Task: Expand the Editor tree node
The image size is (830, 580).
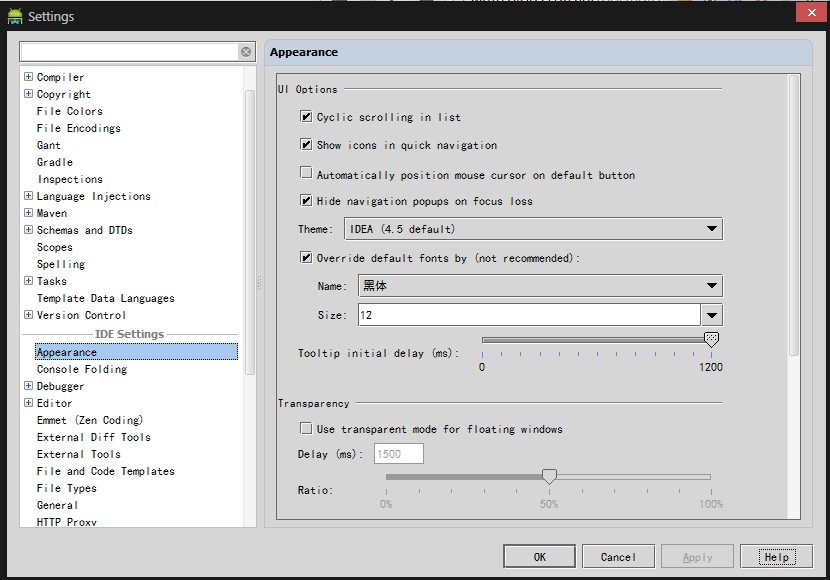Action: point(29,403)
